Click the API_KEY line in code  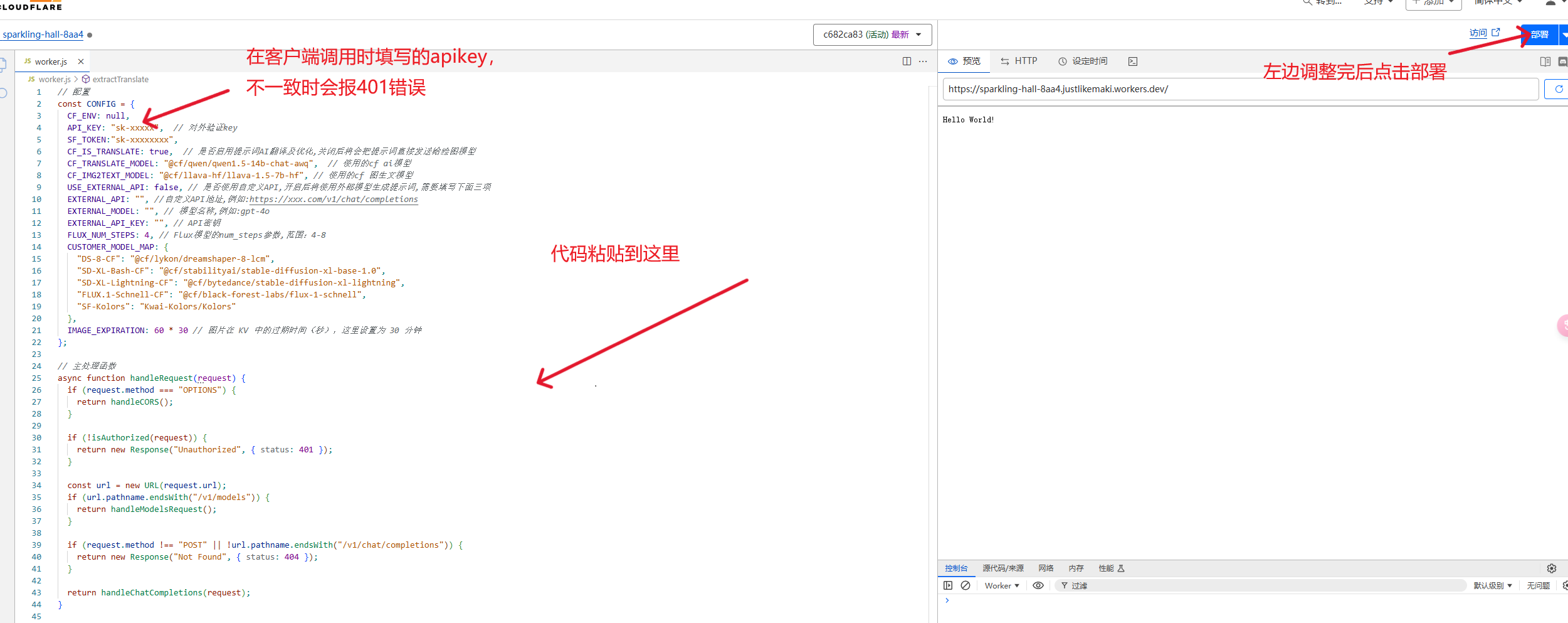click(x=152, y=128)
